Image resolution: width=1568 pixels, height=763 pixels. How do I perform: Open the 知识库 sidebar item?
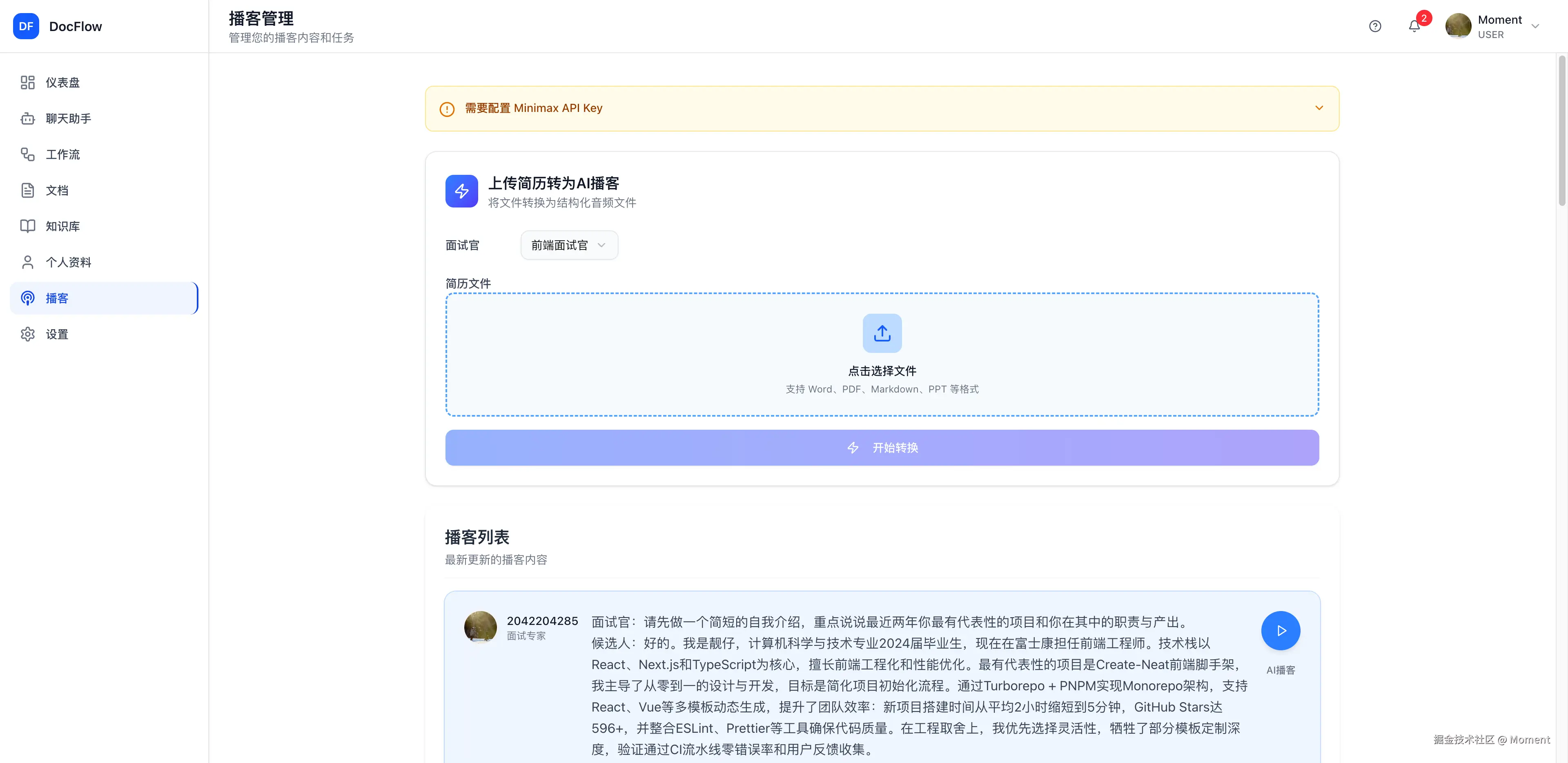coord(63,226)
